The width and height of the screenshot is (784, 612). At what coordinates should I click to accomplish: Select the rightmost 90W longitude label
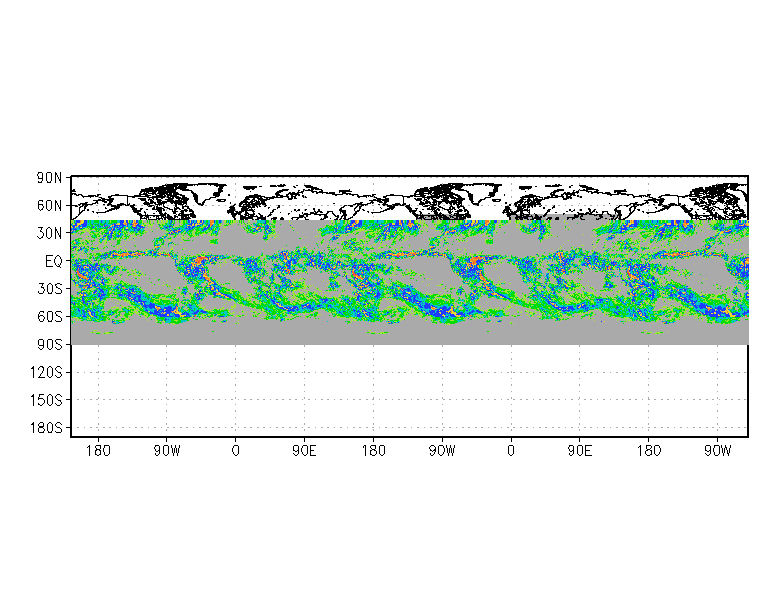717,450
